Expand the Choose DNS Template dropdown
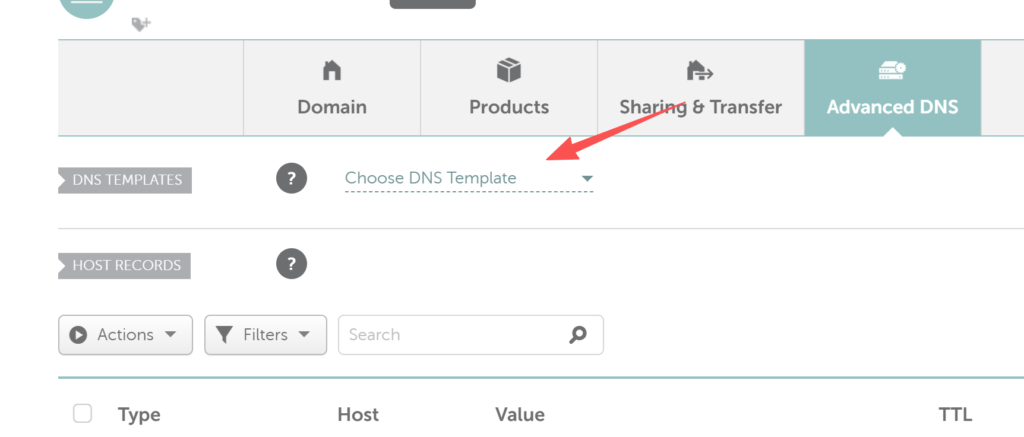The width and height of the screenshot is (1024, 437). coord(469,178)
